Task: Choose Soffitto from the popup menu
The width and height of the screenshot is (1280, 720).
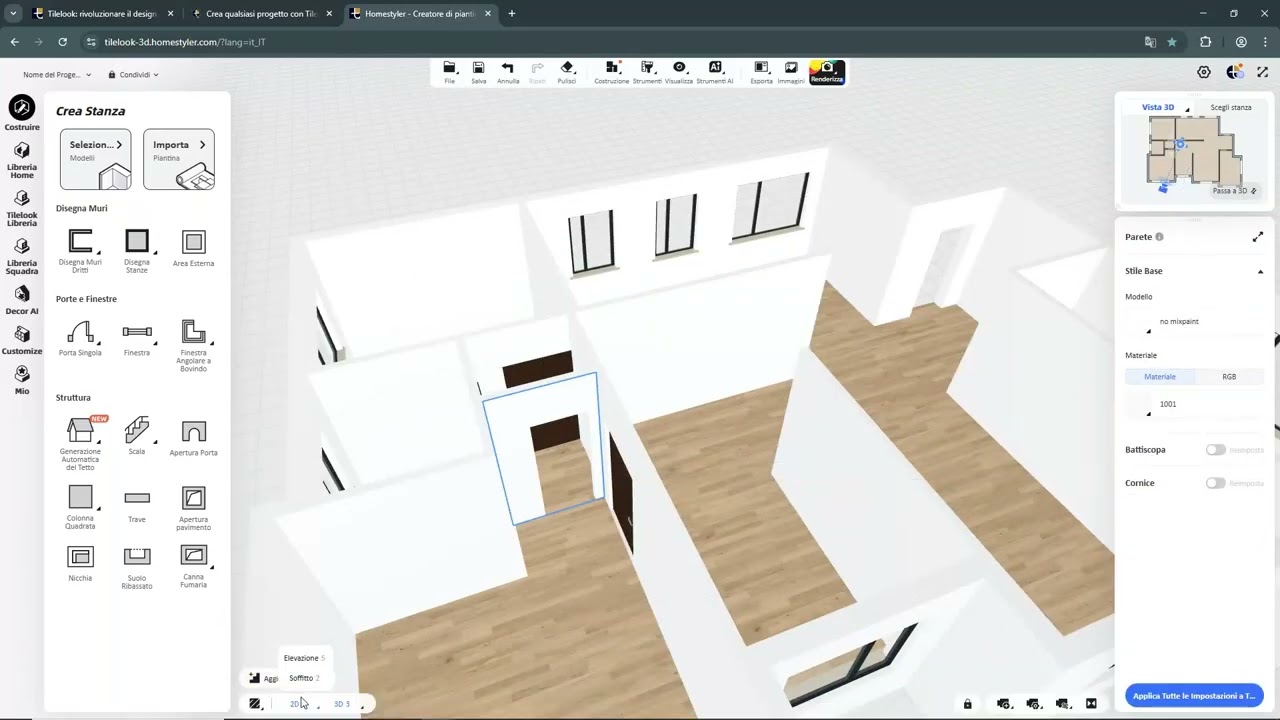Action: [x=304, y=678]
